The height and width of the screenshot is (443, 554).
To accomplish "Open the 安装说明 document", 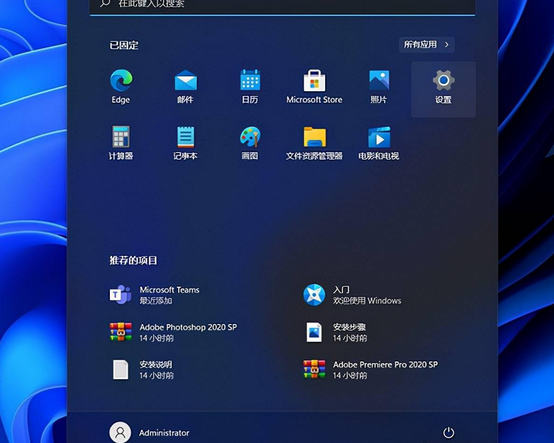I will tap(143, 370).
